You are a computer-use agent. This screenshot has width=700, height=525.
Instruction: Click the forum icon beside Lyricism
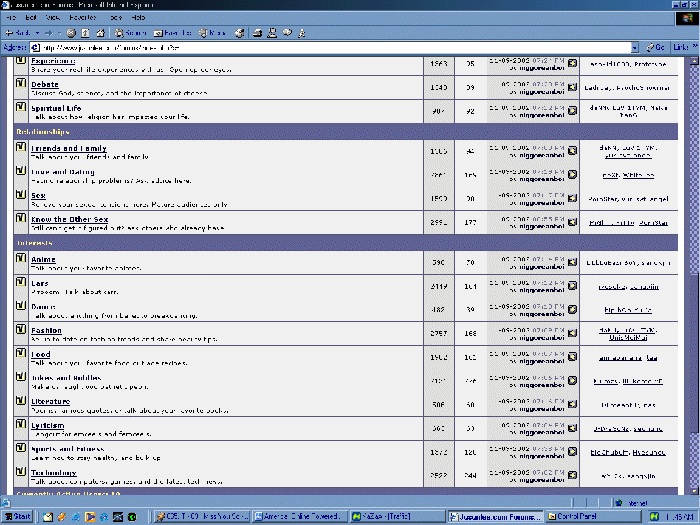[21, 425]
